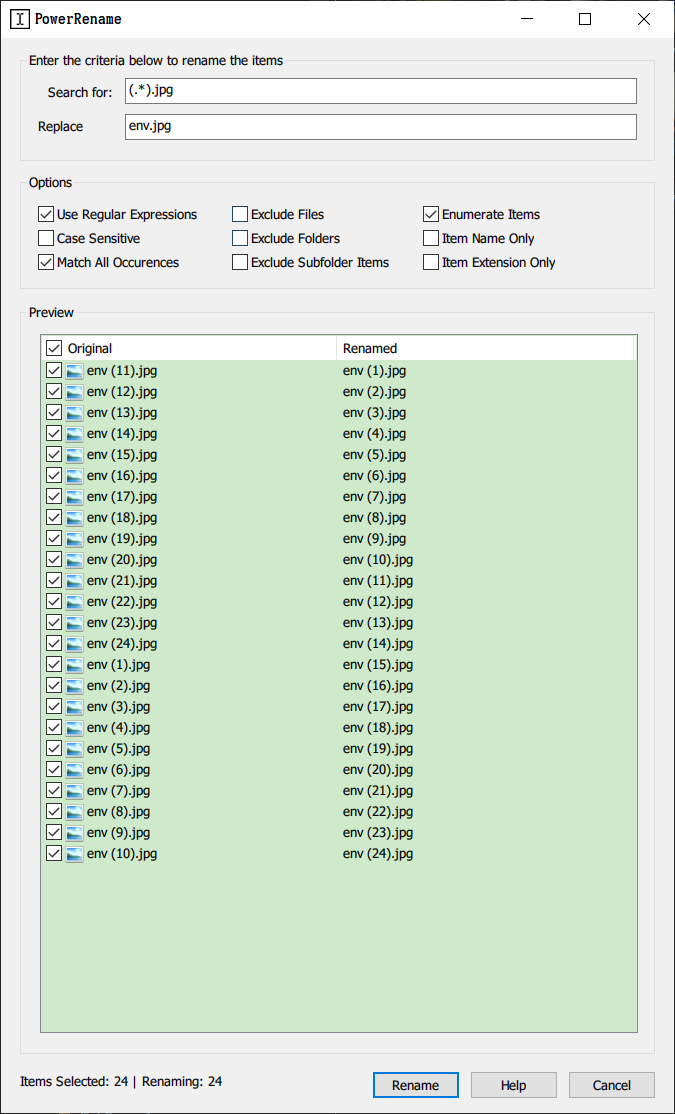Uncheck the env (24).jpg row checkbox
Image resolution: width=675 pixels, height=1114 pixels.
point(54,644)
